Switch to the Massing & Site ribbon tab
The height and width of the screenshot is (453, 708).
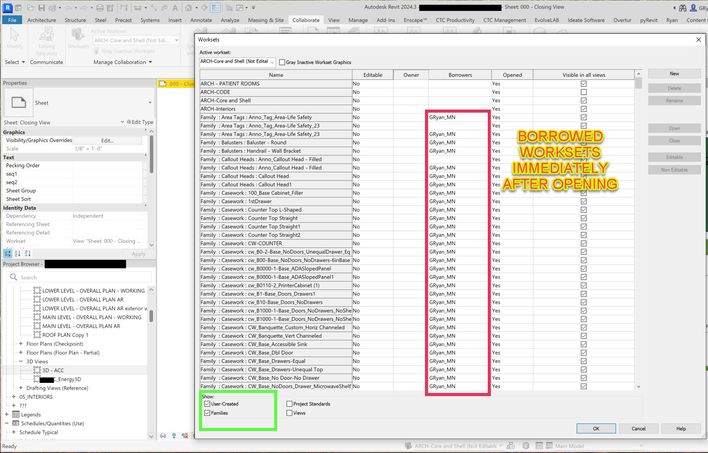click(x=266, y=20)
